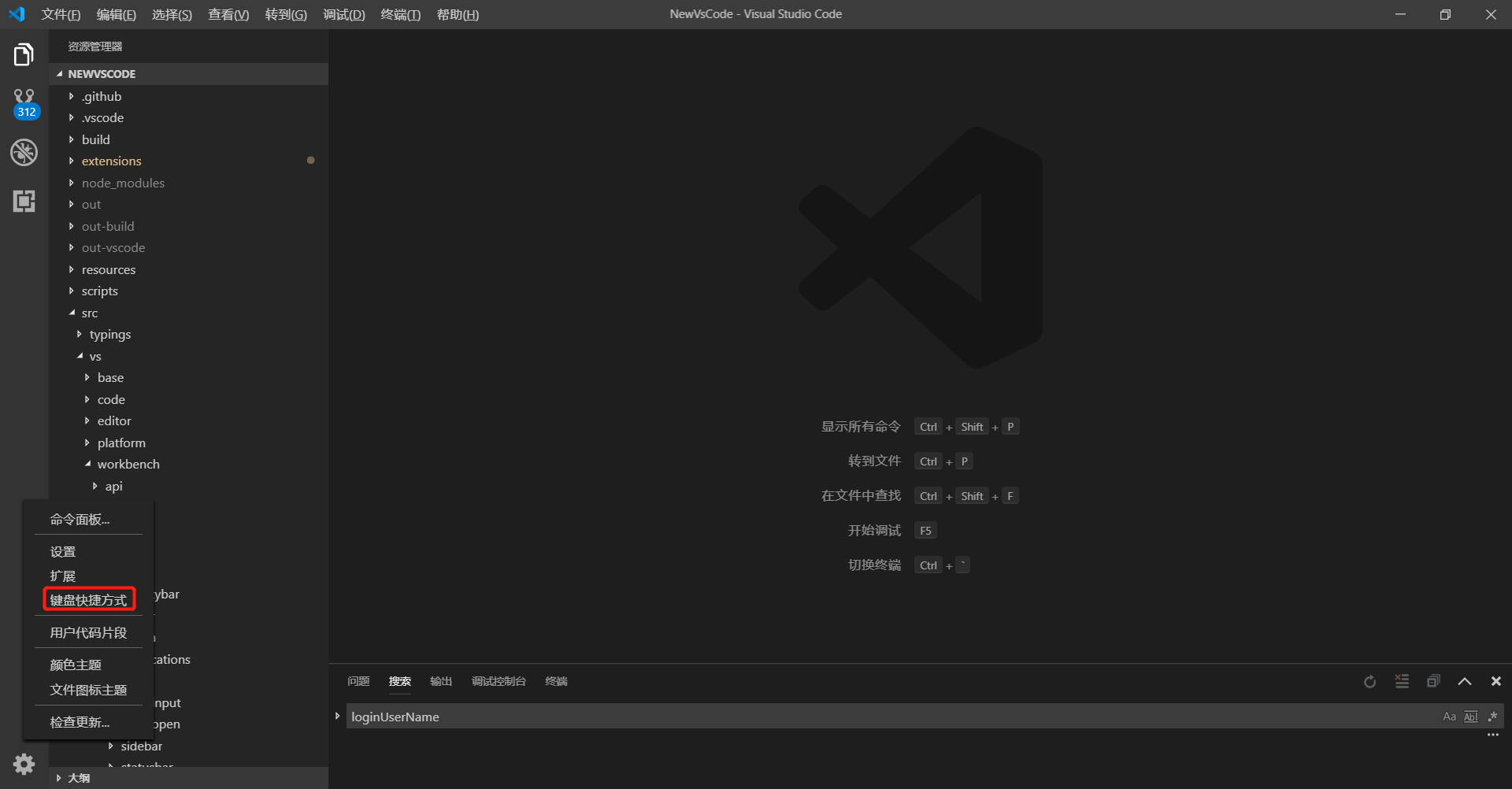
Task: Click the refresh search results icon
Action: [x=1369, y=681]
